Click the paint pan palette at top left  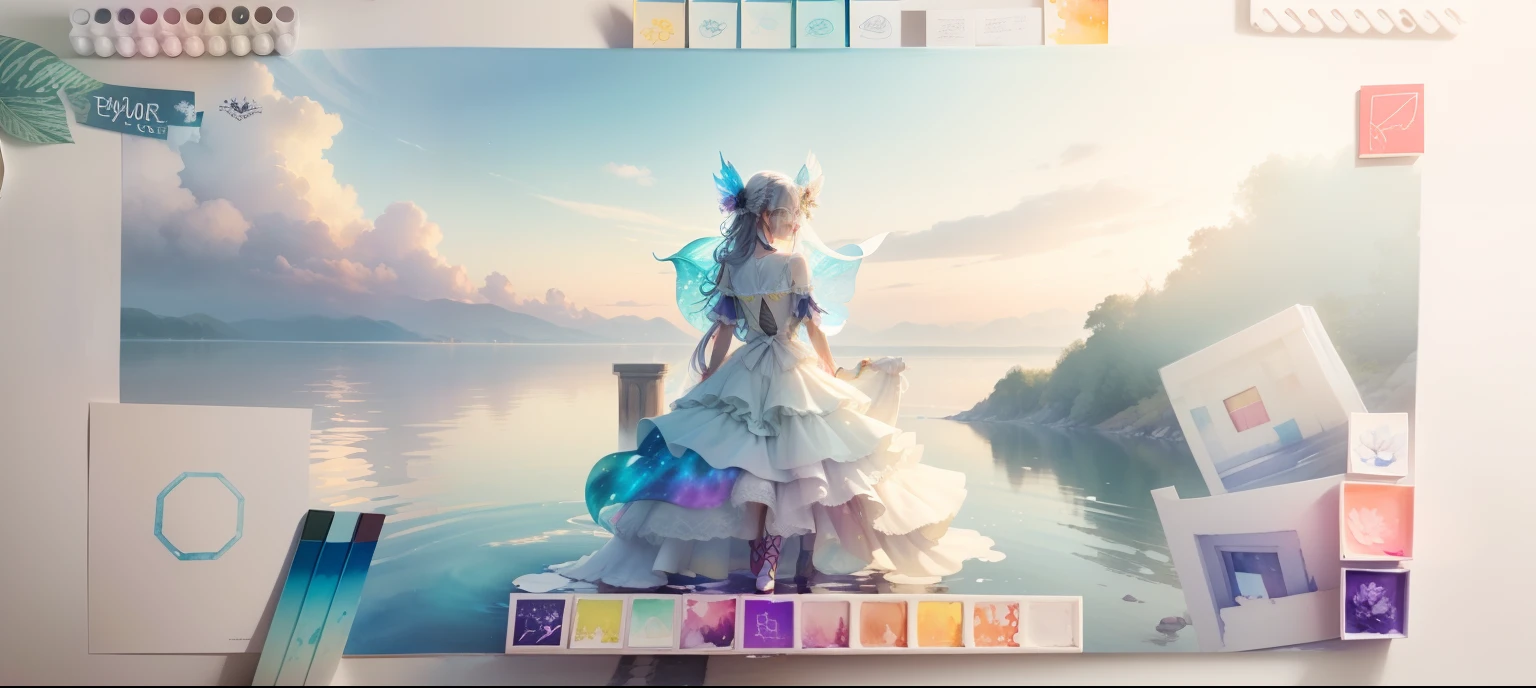coord(183,30)
